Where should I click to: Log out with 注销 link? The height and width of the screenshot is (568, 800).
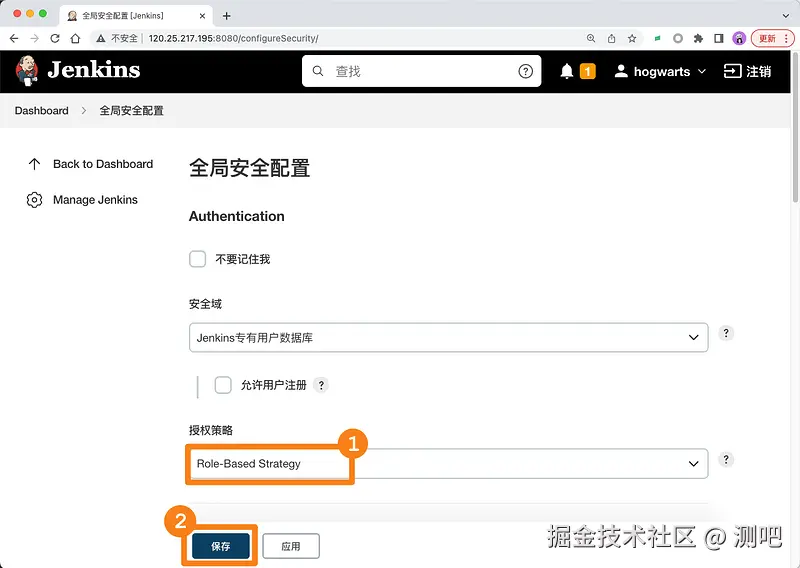(x=747, y=71)
